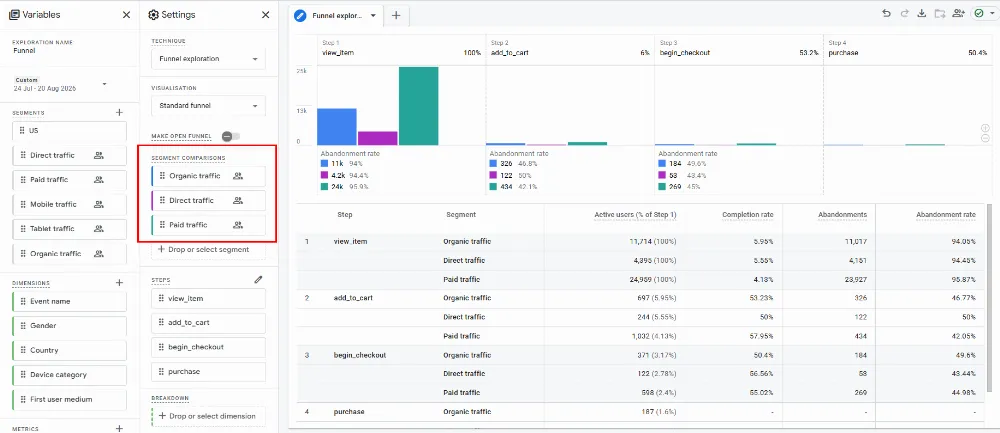Click Drop or select segment
The width and height of the screenshot is (1000, 433).
pyautogui.click(x=209, y=249)
